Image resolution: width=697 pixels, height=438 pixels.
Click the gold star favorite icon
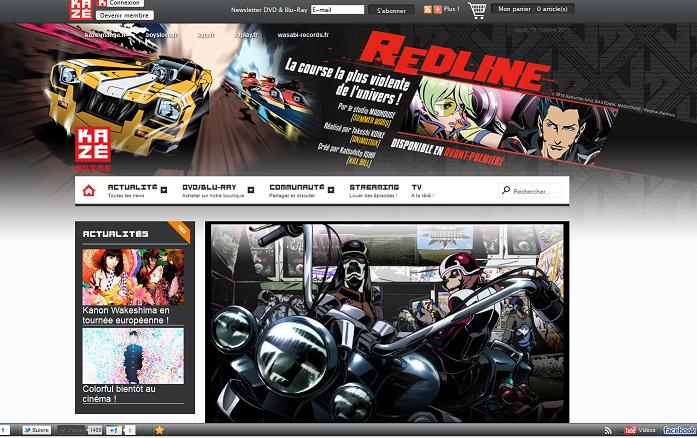(159, 430)
